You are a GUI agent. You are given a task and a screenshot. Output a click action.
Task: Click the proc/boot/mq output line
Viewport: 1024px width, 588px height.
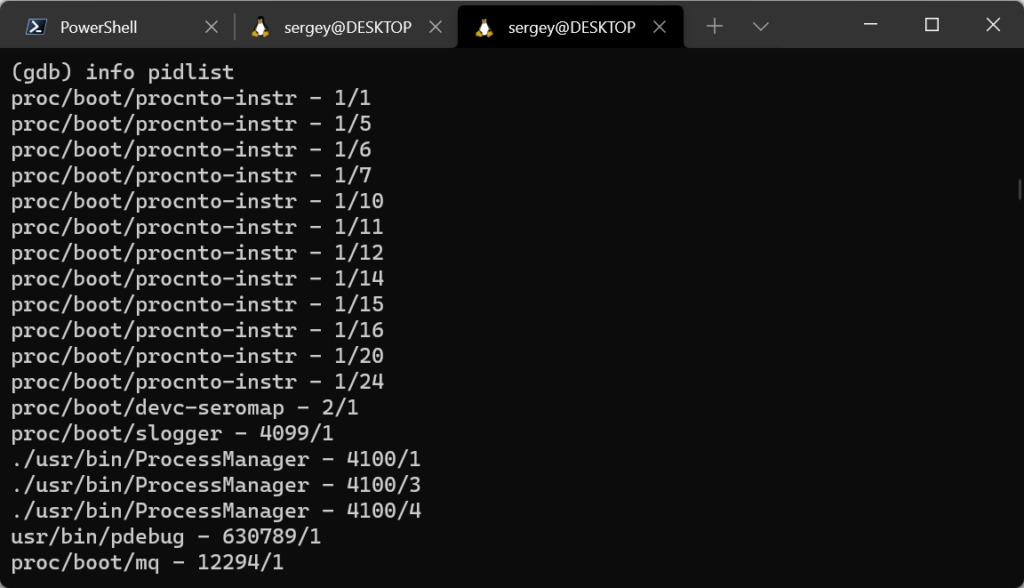point(147,563)
